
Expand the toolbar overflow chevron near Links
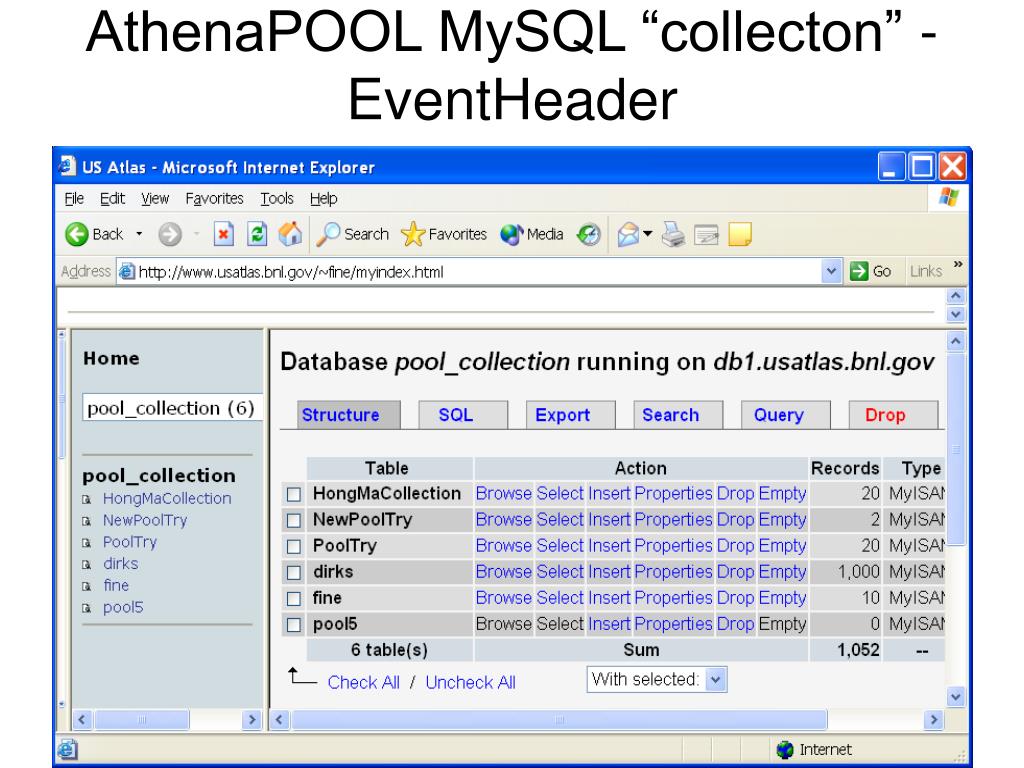coord(958,264)
